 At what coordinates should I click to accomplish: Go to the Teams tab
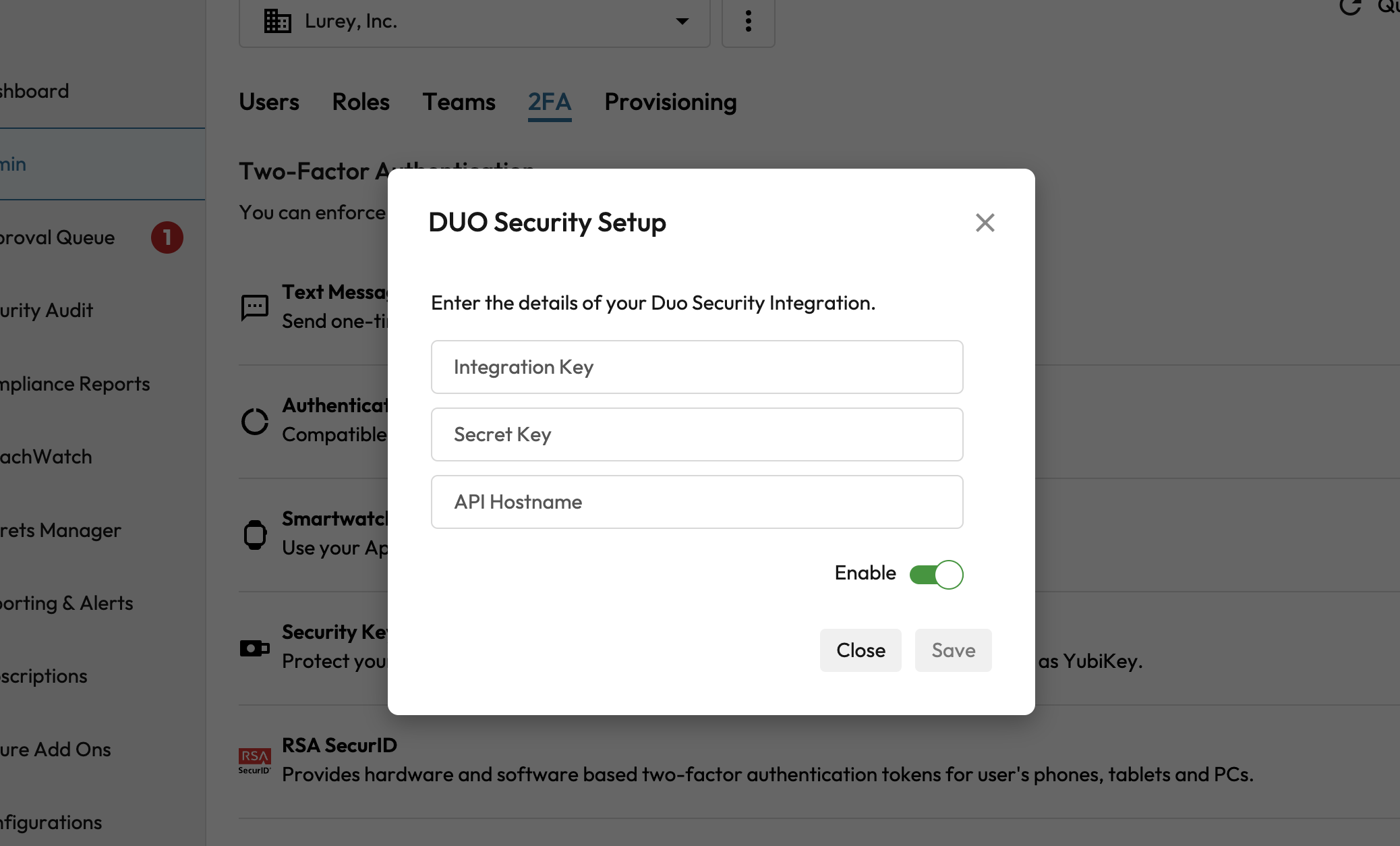coord(459,102)
